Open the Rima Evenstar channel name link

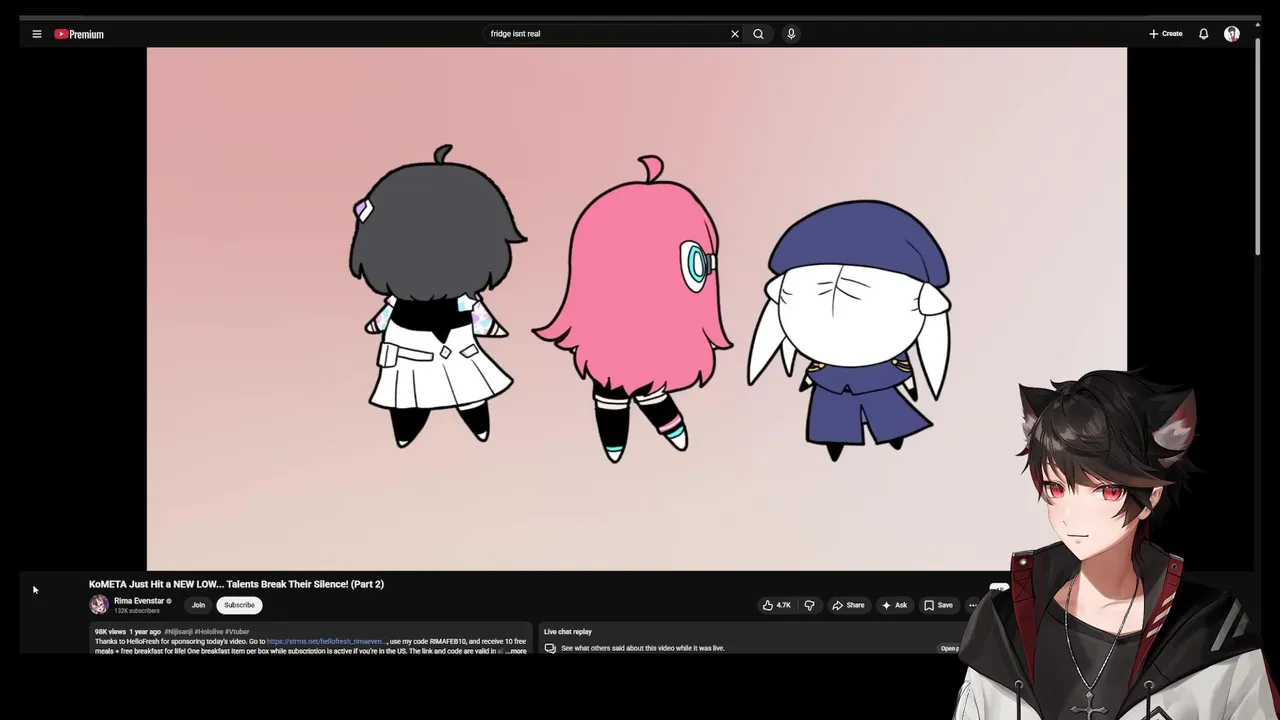coord(139,601)
